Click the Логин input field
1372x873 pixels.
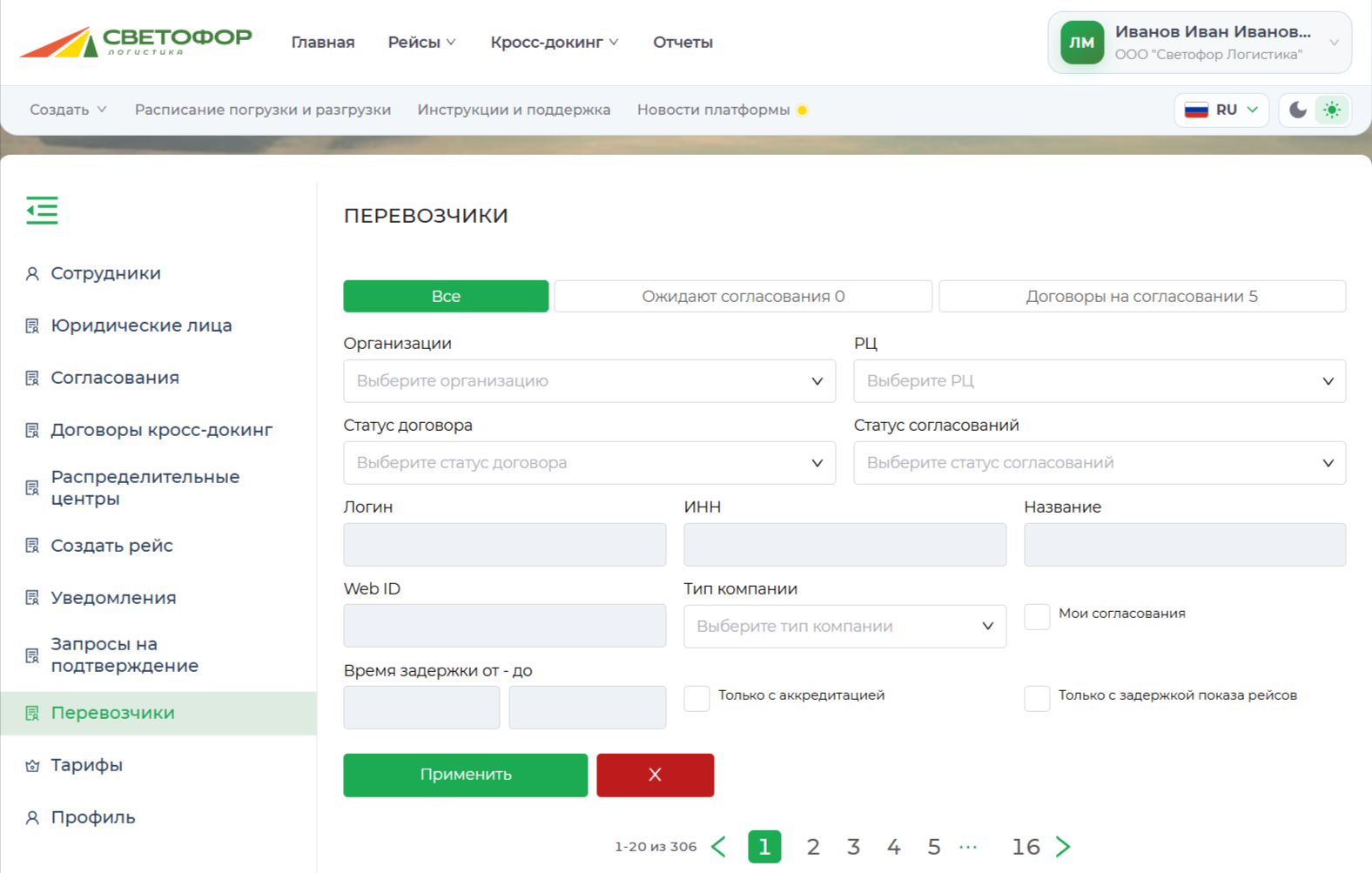[505, 545]
